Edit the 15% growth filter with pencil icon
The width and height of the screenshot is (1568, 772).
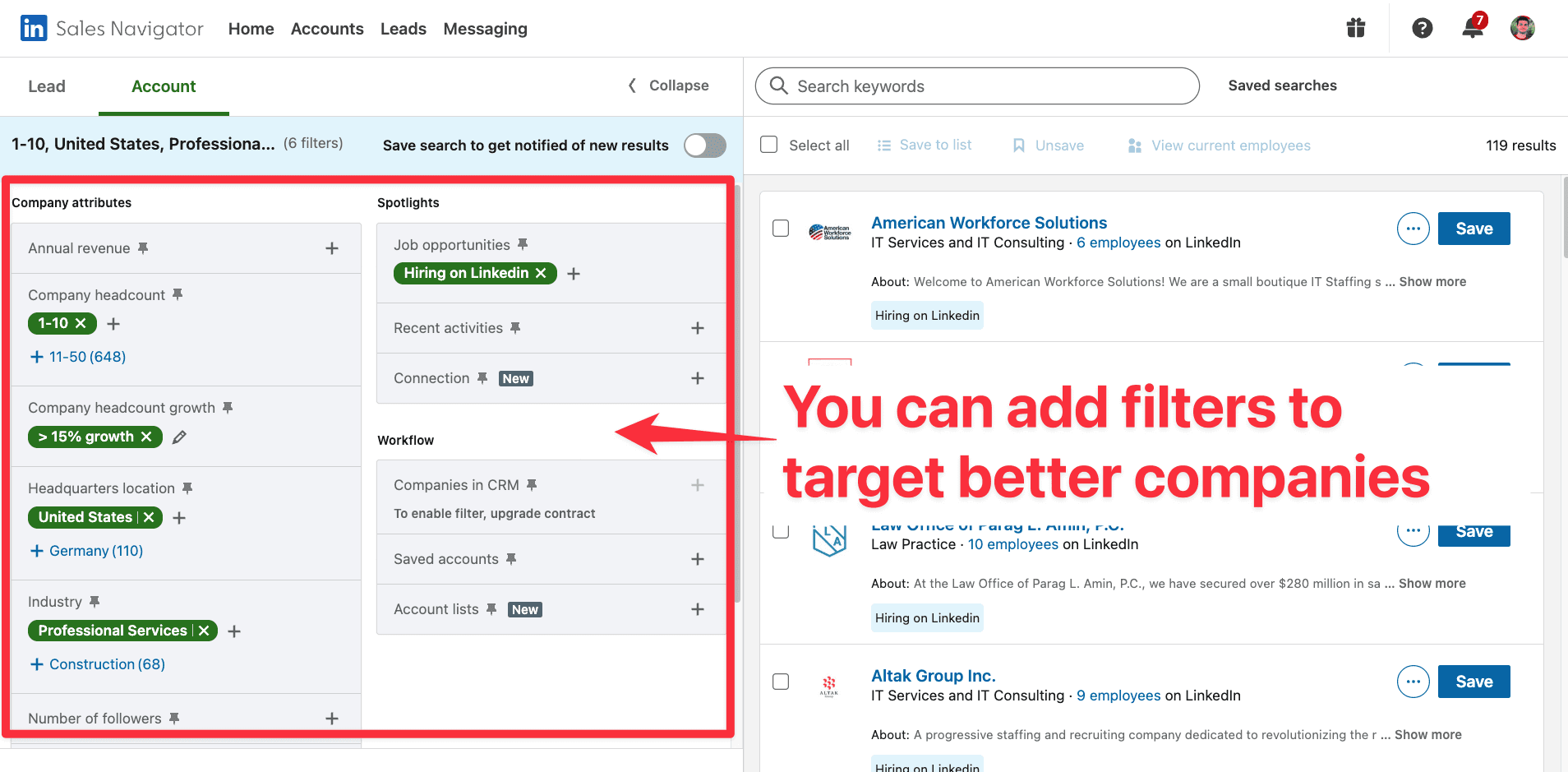point(179,437)
